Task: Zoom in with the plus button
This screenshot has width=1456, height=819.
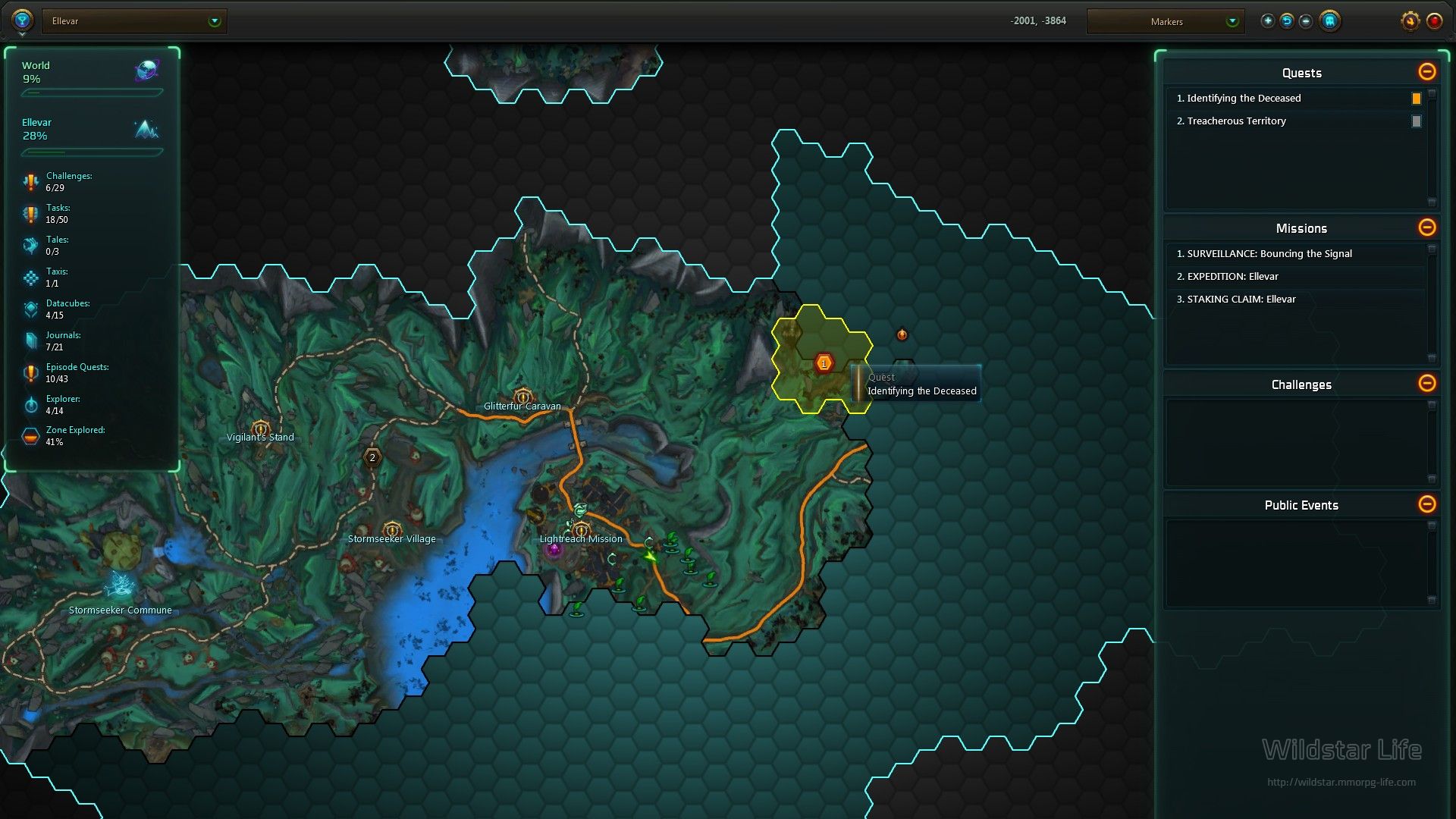Action: click(x=1267, y=21)
